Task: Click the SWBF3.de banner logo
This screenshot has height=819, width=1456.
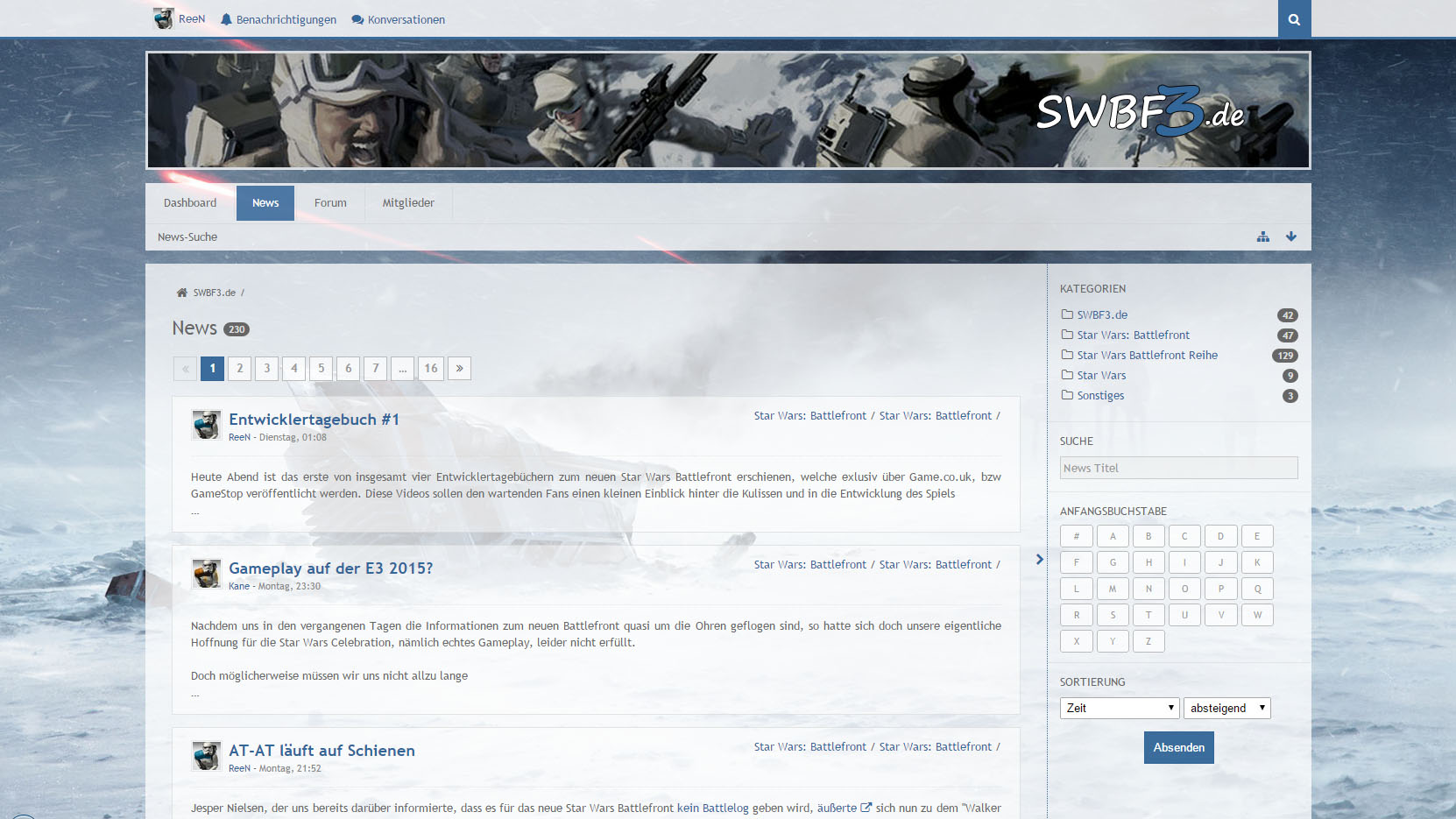Action: 1140,111
